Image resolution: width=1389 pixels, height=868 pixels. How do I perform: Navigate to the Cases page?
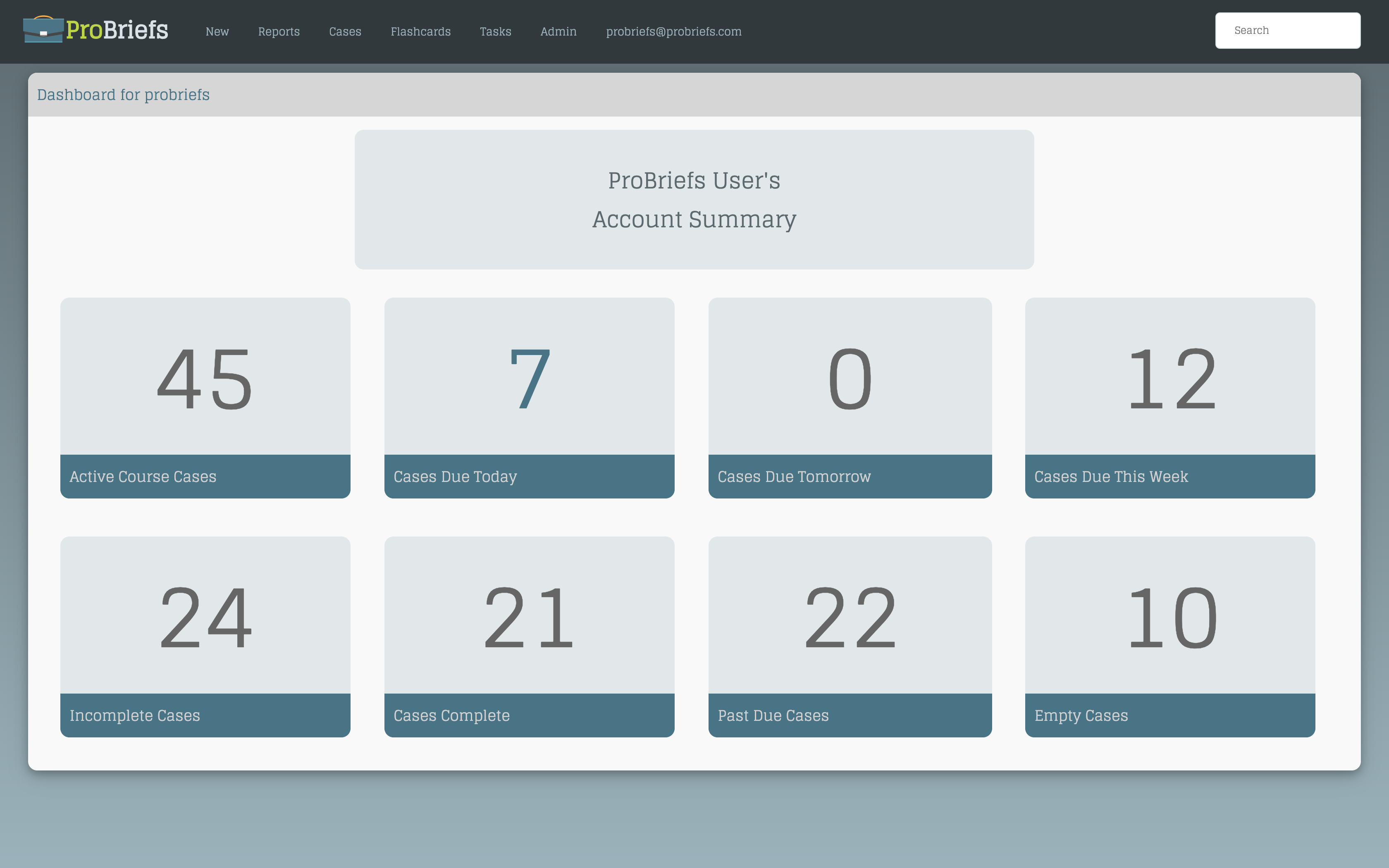pyautogui.click(x=345, y=31)
